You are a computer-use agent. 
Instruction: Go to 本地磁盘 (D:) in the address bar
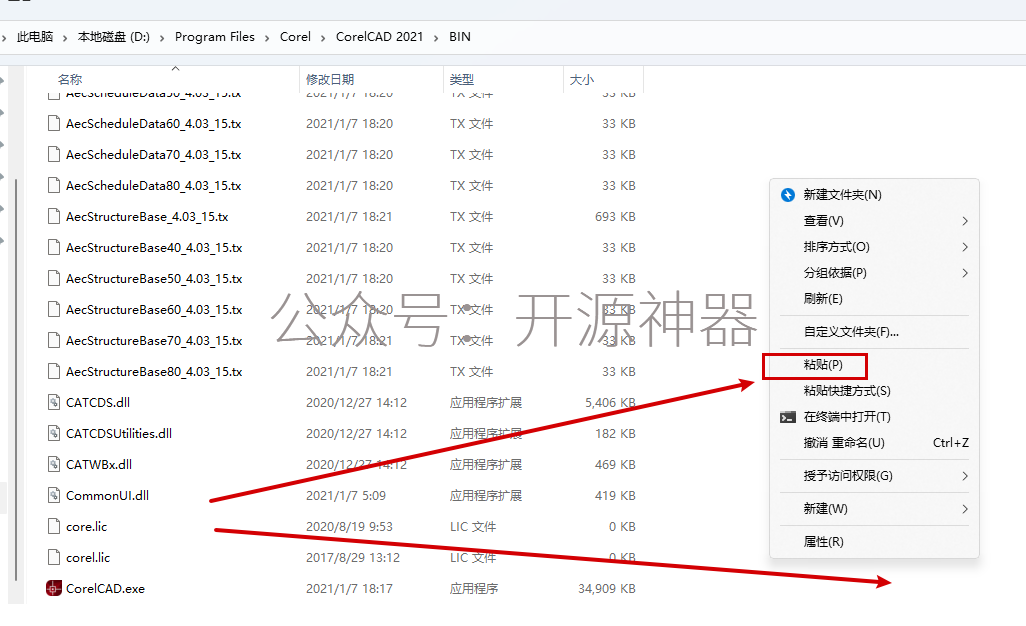114,37
